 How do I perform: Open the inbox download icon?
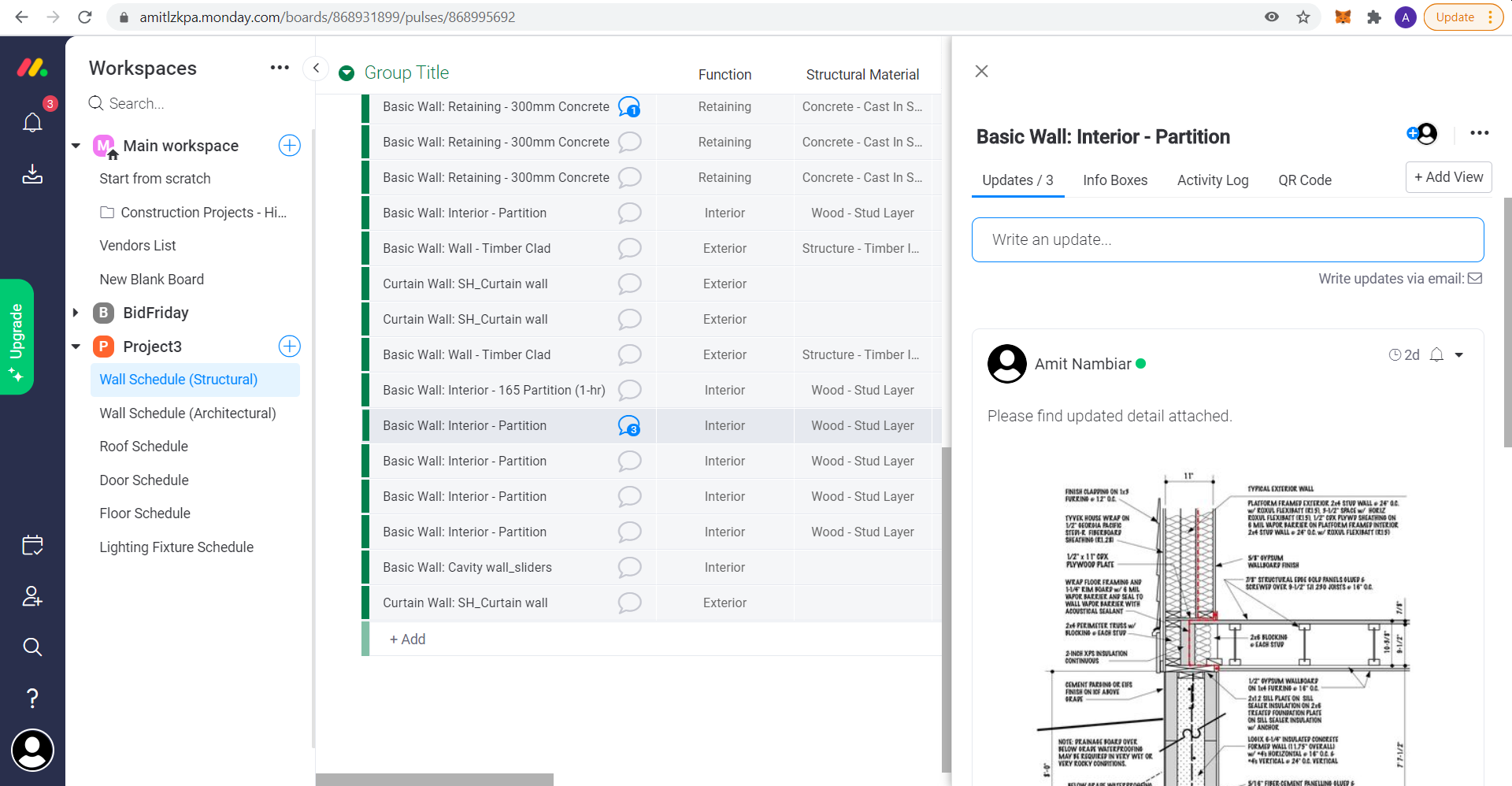tap(32, 174)
